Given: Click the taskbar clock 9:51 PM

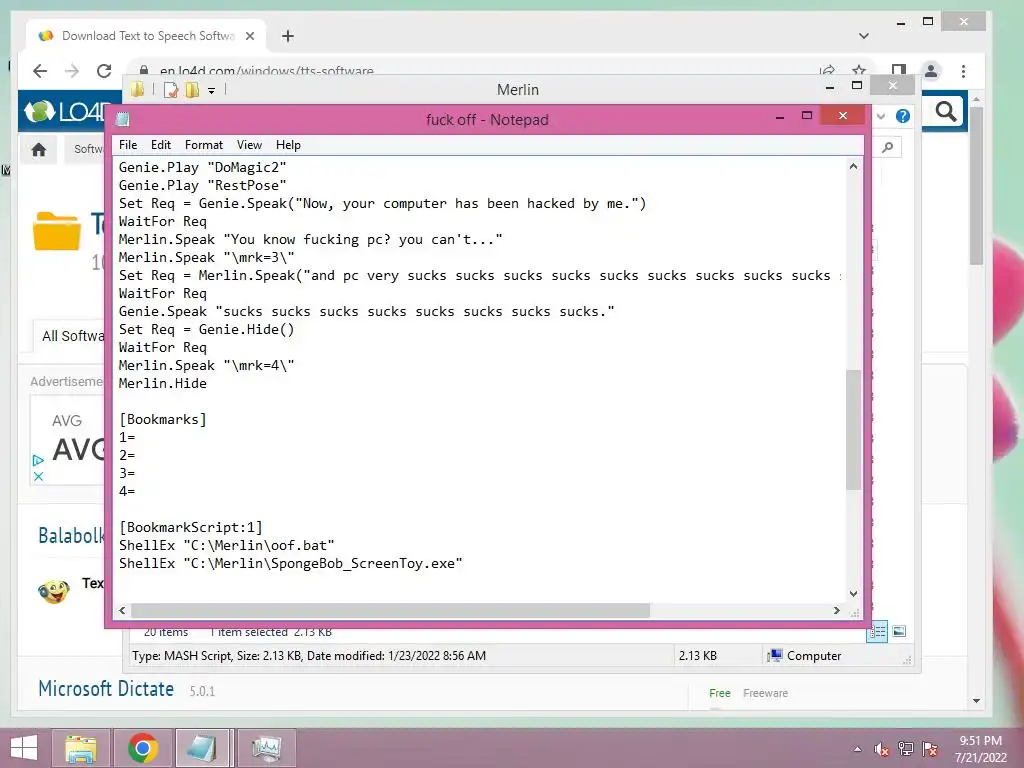Looking at the screenshot, I should click(x=980, y=741).
